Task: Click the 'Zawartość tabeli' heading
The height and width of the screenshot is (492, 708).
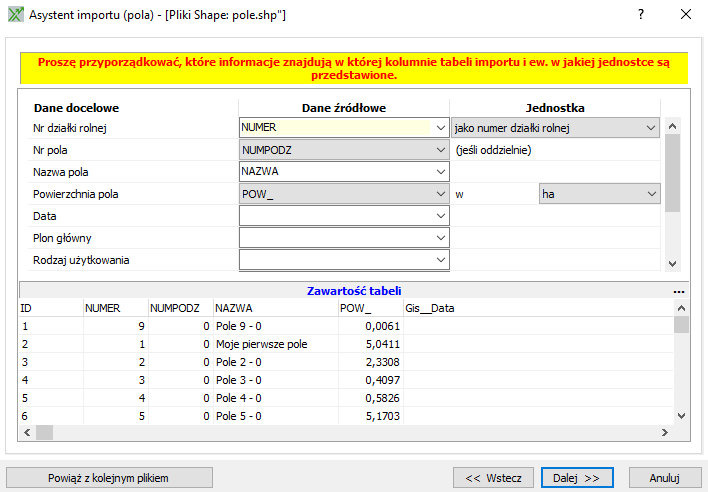Action: click(x=354, y=291)
